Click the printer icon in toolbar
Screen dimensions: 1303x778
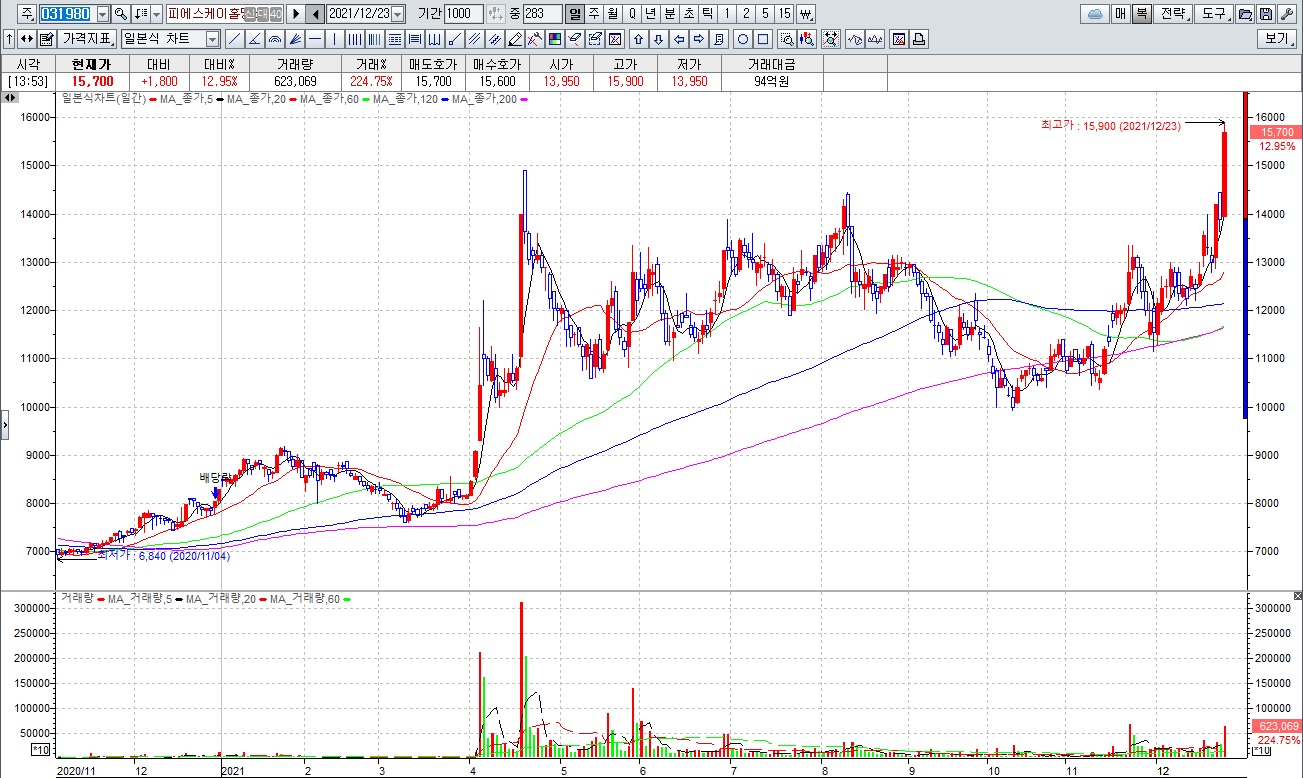coord(918,39)
